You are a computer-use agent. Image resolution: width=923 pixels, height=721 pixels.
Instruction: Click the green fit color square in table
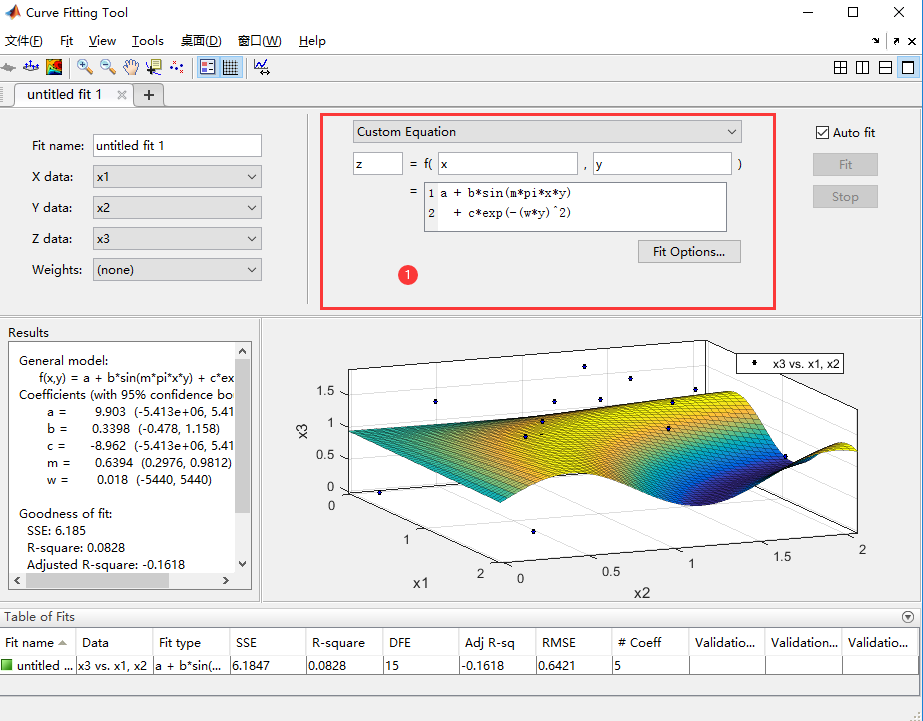tap(7, 665)
